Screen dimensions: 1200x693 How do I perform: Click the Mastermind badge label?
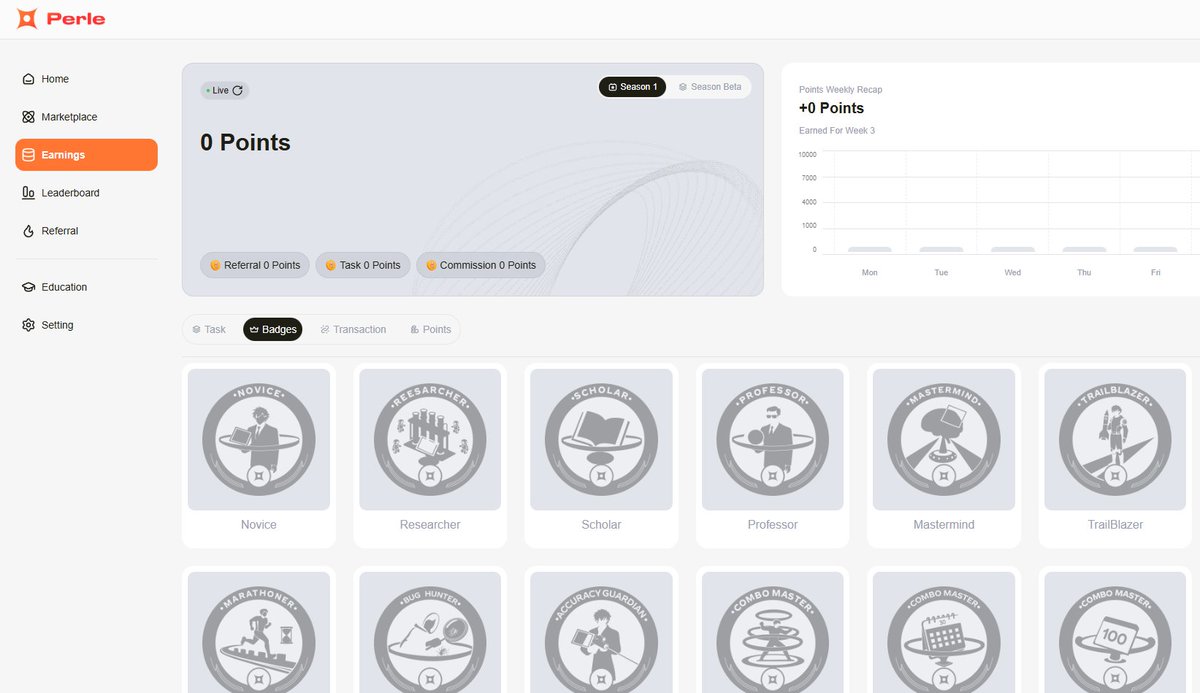click(x=944, y=525)
